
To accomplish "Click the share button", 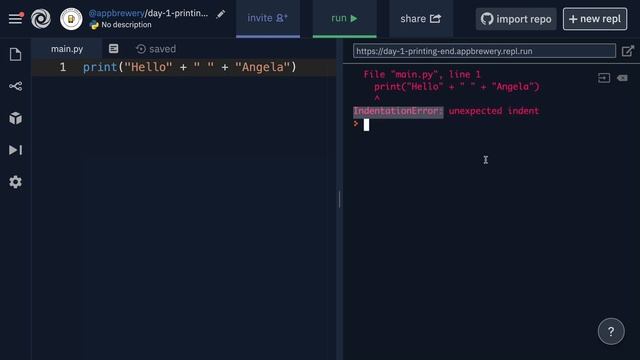I will (421, 19).
